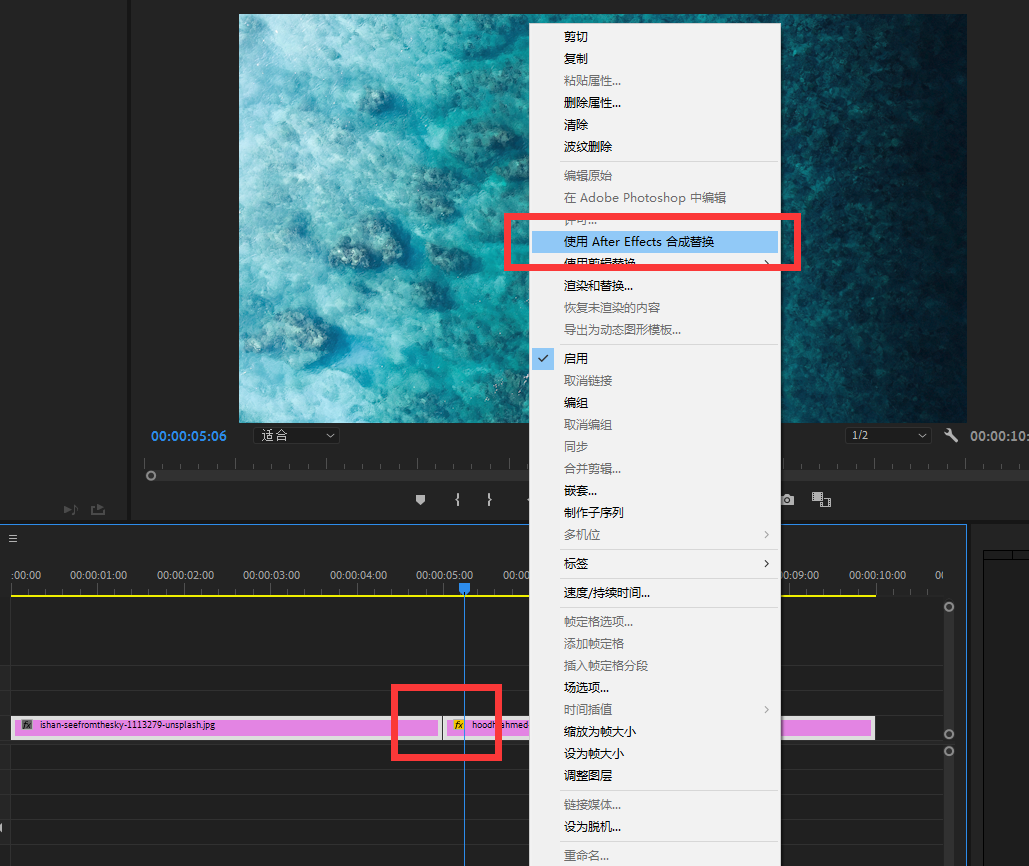Expand the 标签 submenu arrow
This screenshot has height=866, width=1029.
click(768, 564)
